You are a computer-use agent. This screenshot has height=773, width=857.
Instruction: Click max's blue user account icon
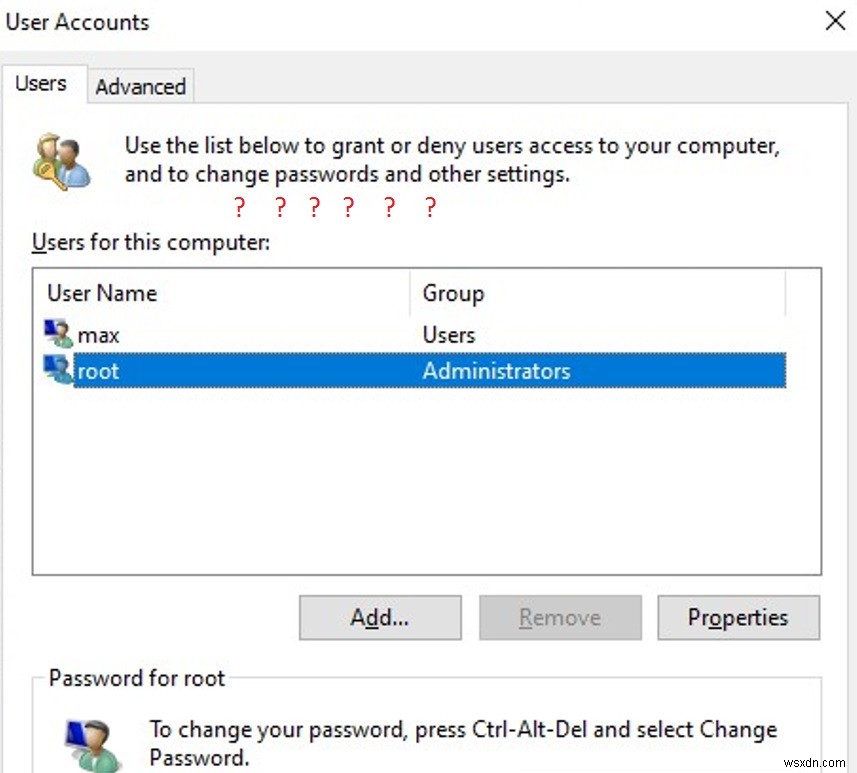point(58,334)
